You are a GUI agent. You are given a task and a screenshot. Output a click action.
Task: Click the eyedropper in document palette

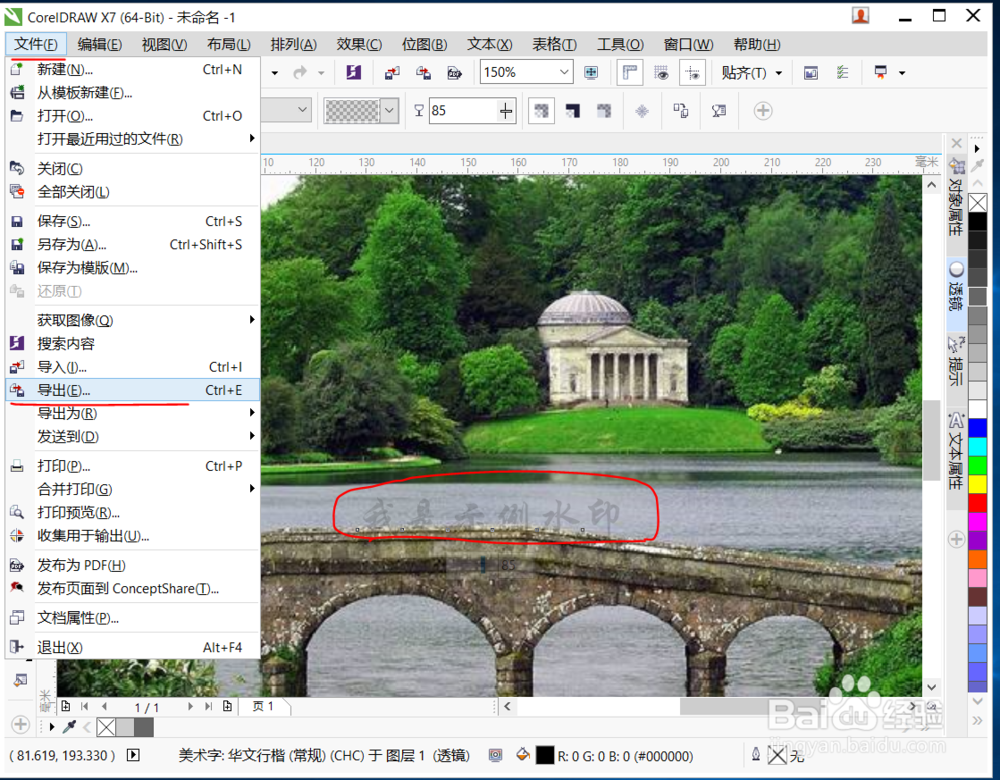[70, 726]
